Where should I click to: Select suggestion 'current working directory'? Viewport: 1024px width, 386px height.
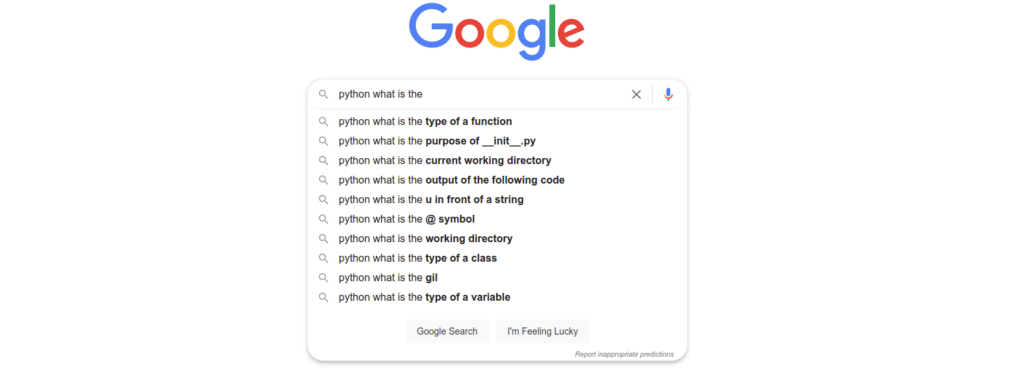point(497,161)
